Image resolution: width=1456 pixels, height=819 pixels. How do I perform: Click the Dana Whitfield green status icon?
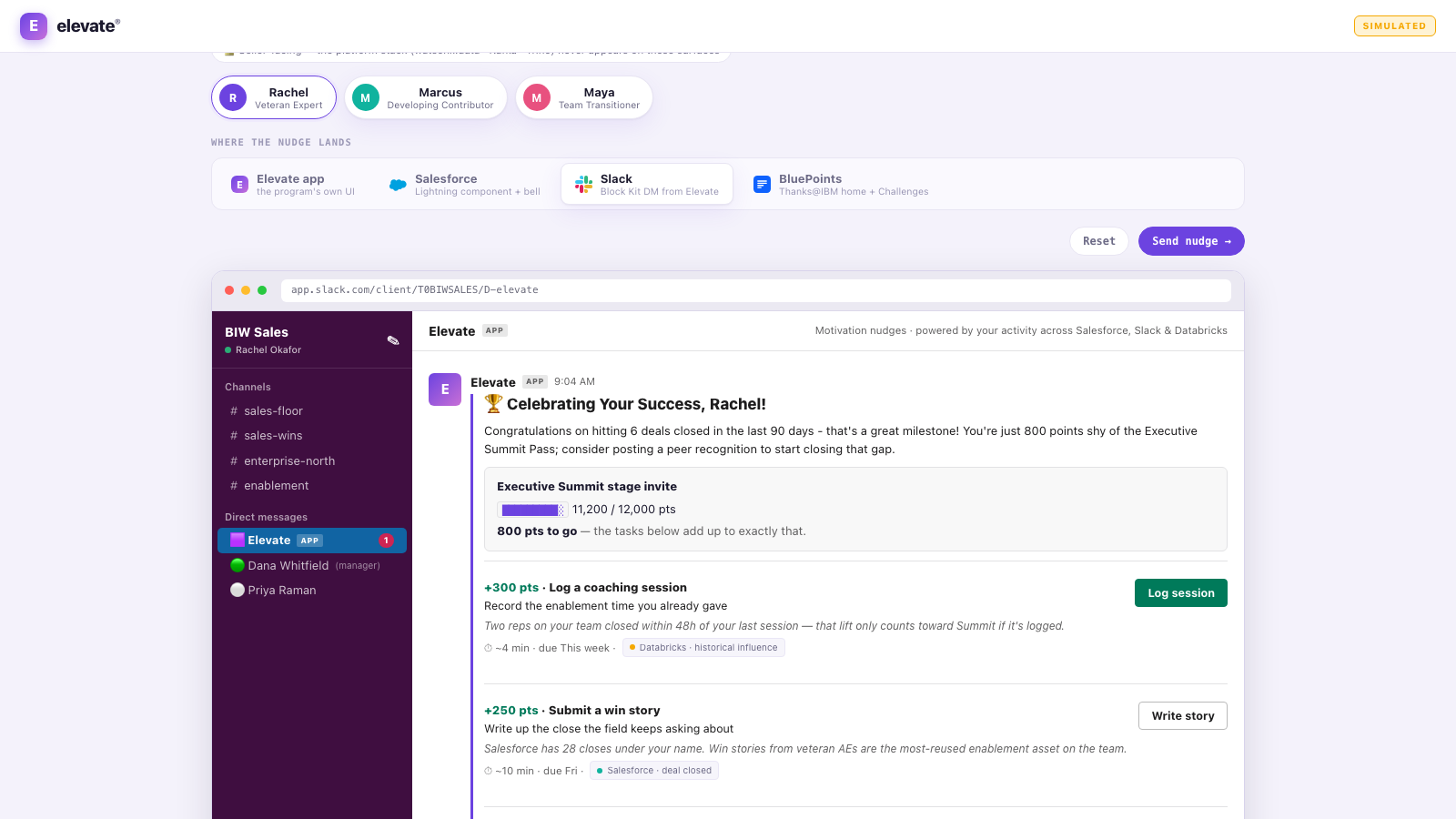pos(238,565)
